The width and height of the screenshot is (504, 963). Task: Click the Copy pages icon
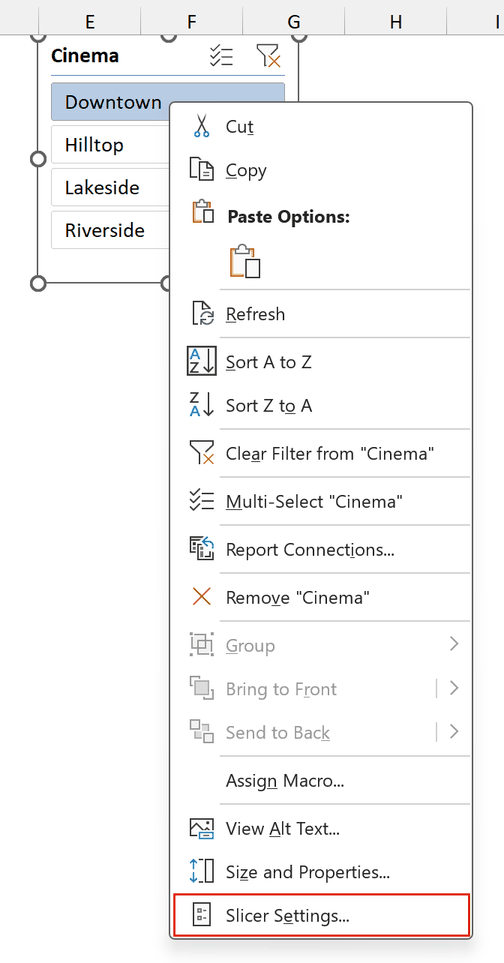pos(201,169)
